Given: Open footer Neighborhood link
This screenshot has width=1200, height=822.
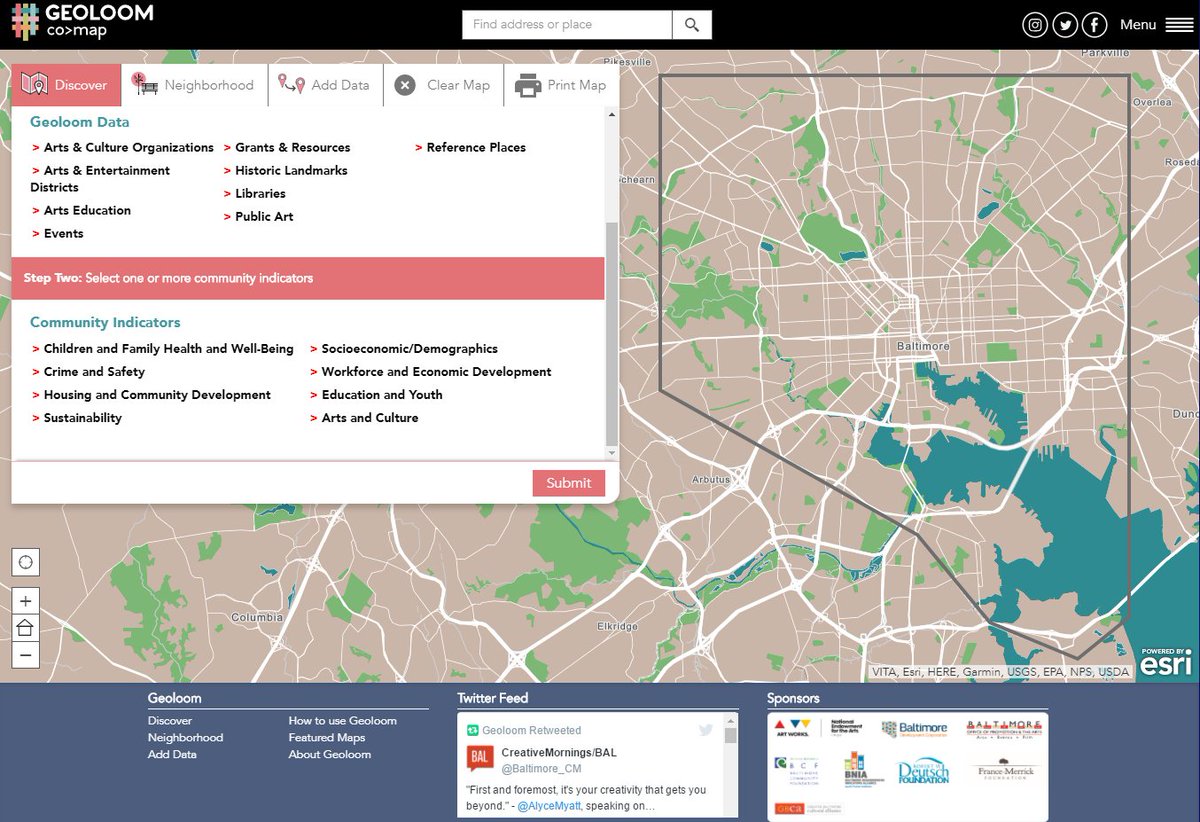Looking at the screenshot, I should tap(185, 737).
